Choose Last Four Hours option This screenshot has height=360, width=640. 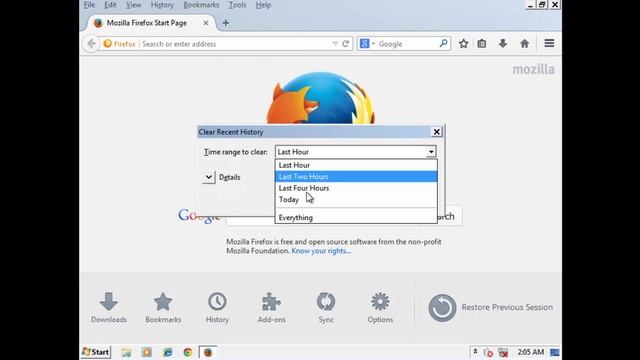pos(356,188)
